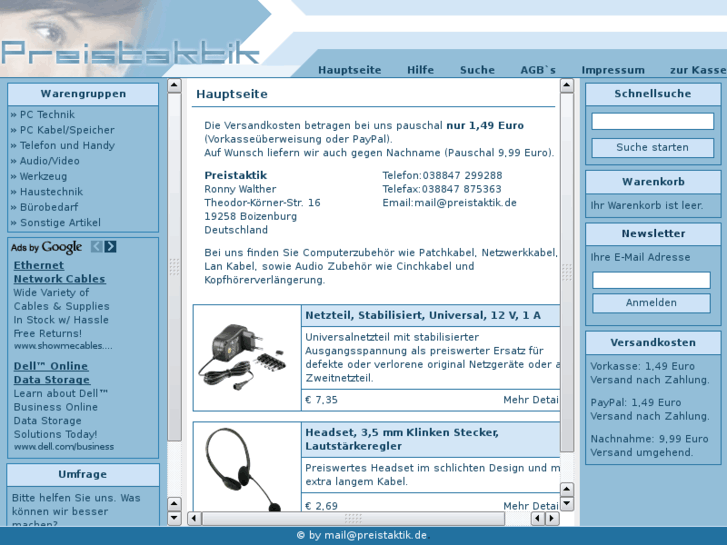Focus the Schnellsuche search field
Screen dimensions: 727x545
(652, 122)
